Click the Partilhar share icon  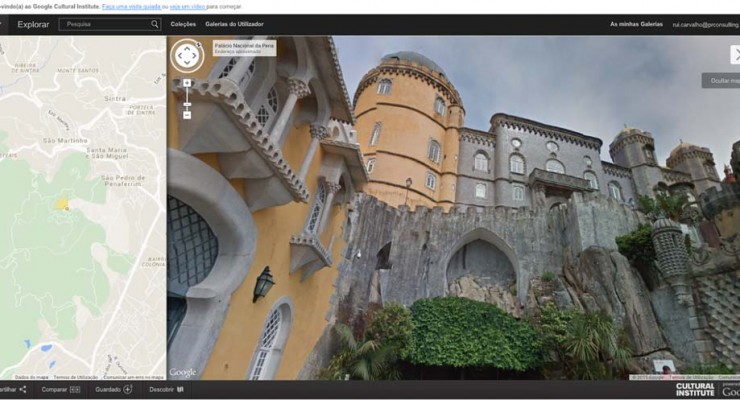coord(23,390)
